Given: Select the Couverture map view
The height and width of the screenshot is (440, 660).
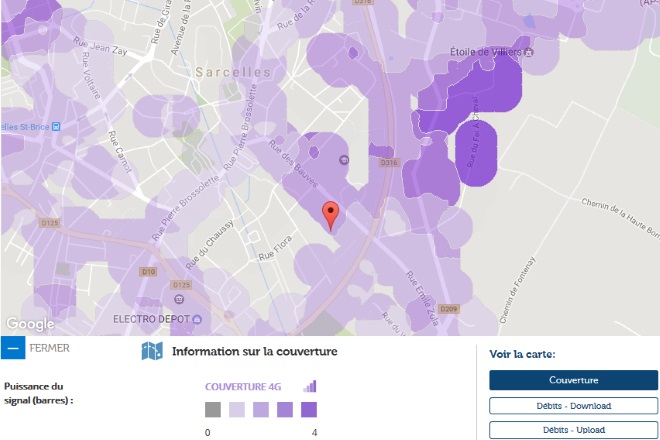Looking at the screenshot, I should pos(573,380).
